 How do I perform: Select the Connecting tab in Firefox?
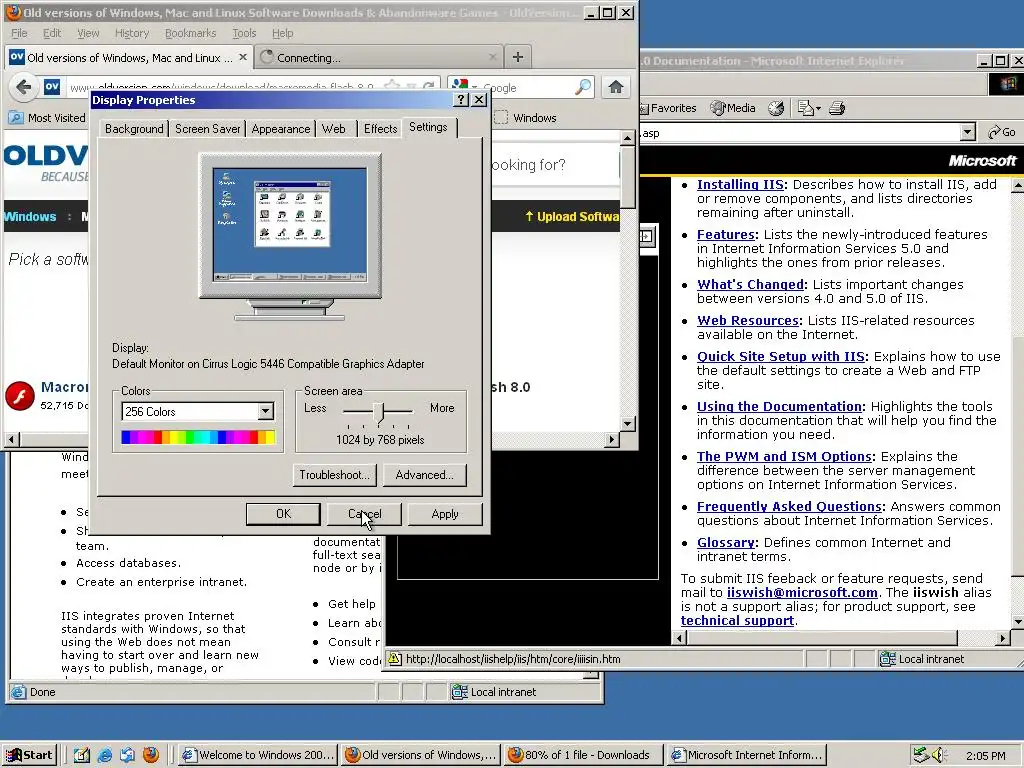coord(379,57)
